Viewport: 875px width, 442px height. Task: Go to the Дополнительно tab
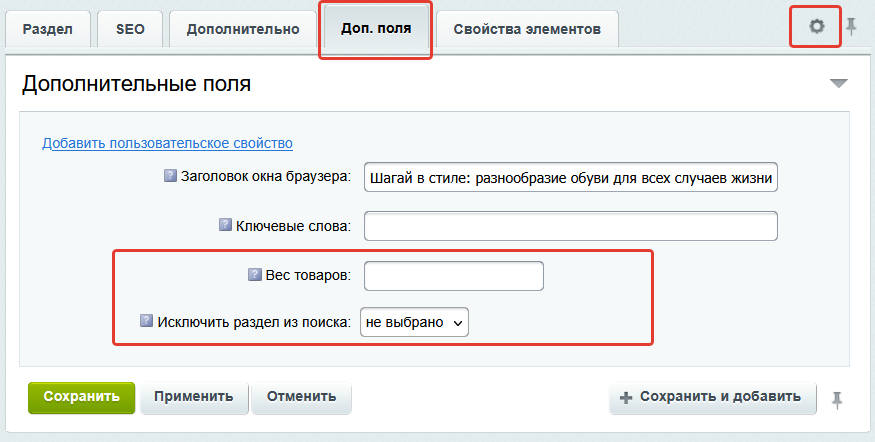(243, 29)
